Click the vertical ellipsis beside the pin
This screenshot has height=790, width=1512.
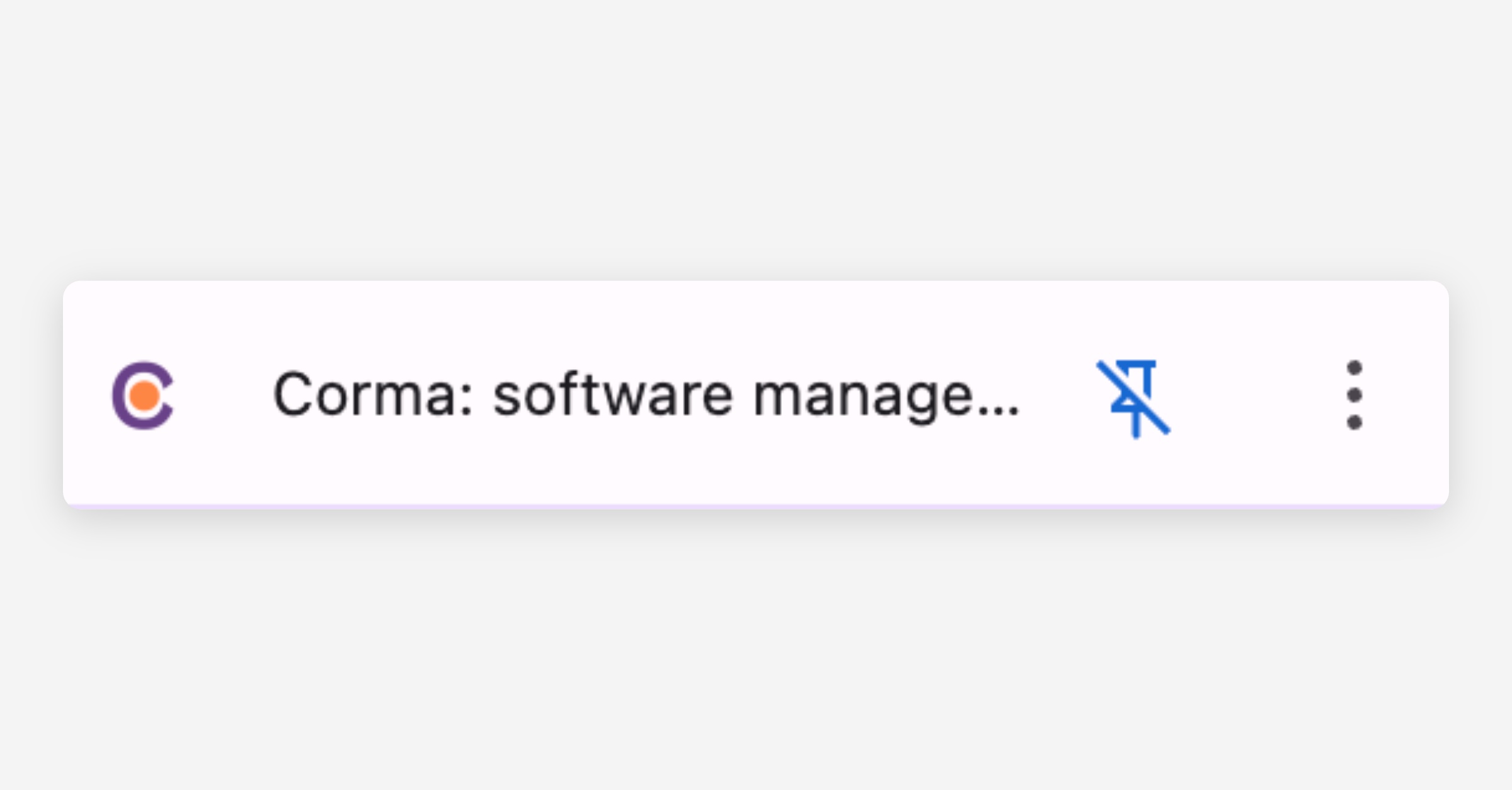(1354, 395)
